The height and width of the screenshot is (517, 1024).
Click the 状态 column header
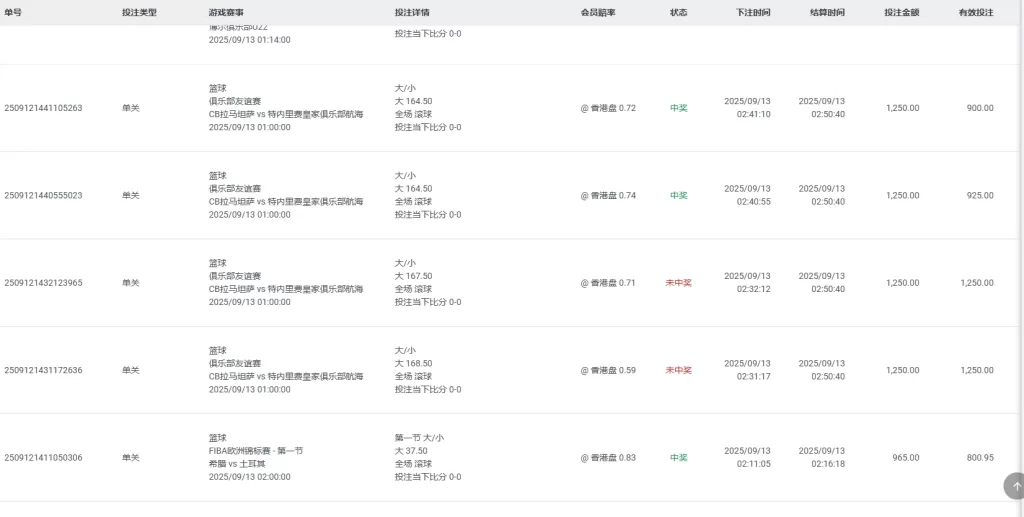point(678,13)
